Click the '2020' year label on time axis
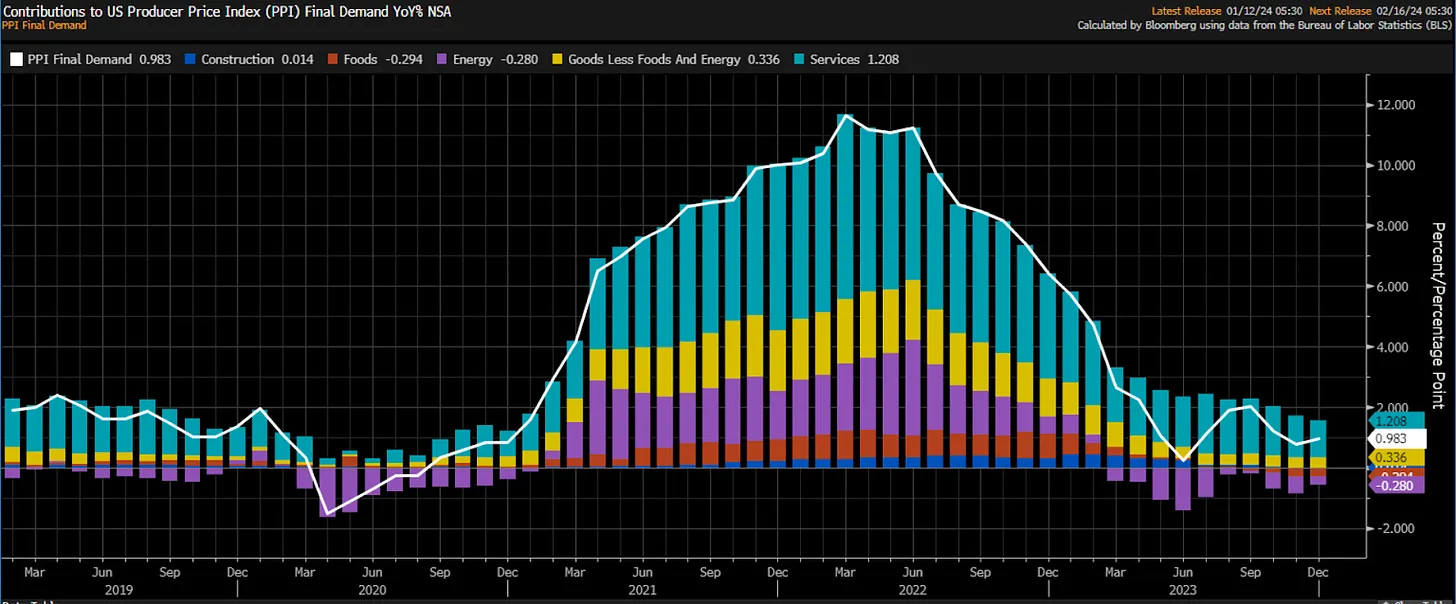This screenshot has width=1456, height=604. point(371,591)
